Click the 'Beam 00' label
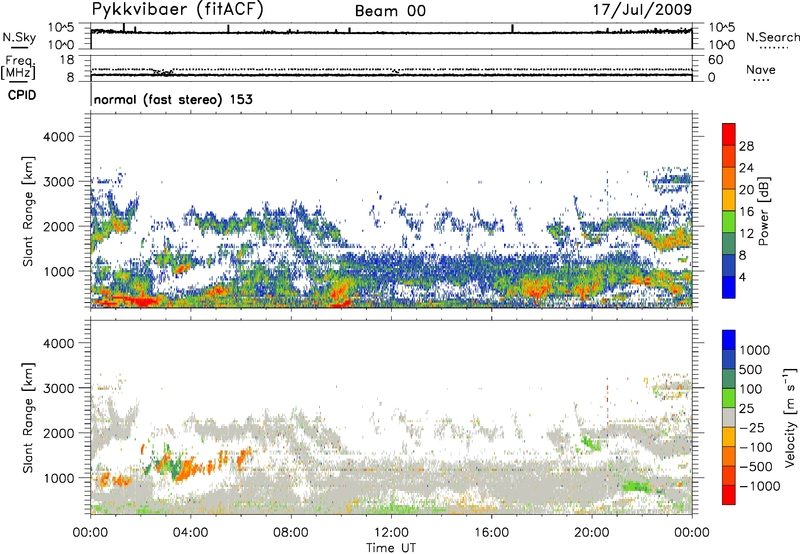800x554 pixels. pyautogui.click(x=390, y=11)
